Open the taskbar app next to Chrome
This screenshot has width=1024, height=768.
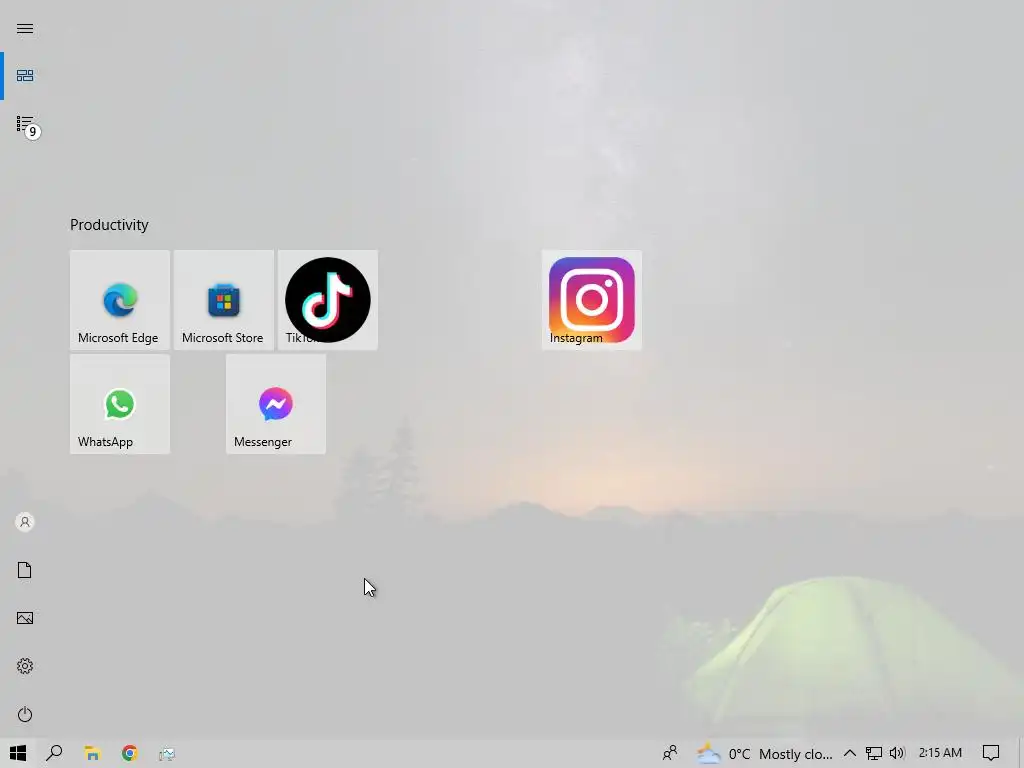pyautogui.click(x=167, y=754)
